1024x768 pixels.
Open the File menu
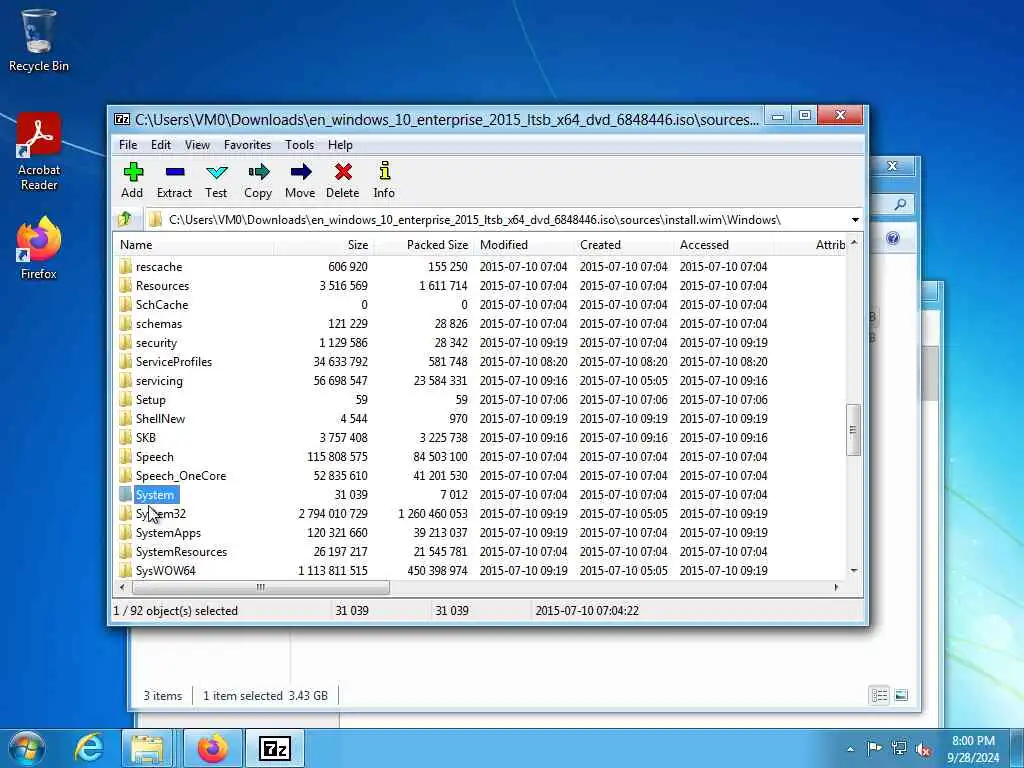click(128, 145)
